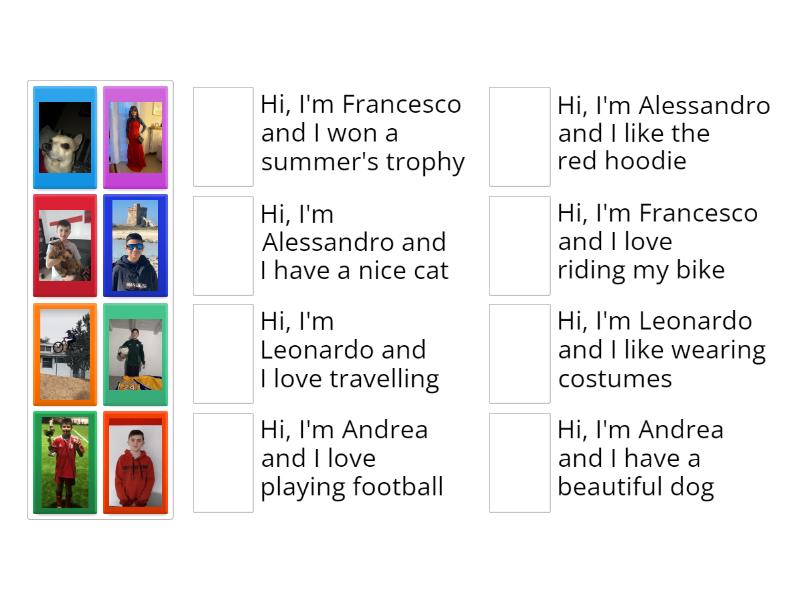Pick the empty slot for Andrea's beautiful dog

519,462
